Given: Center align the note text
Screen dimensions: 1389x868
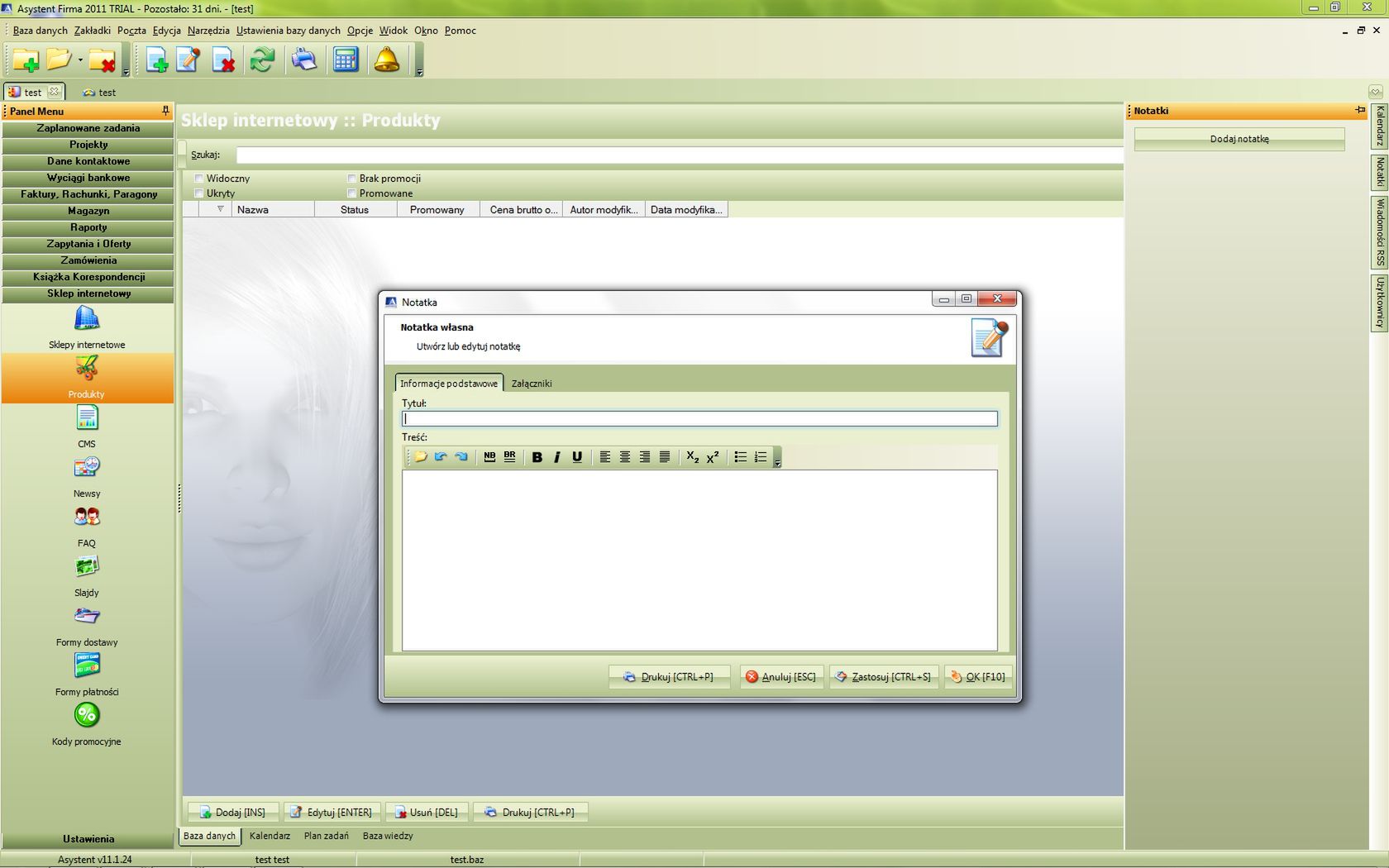Looking at the screenshot, I should [x=625, y=457].
